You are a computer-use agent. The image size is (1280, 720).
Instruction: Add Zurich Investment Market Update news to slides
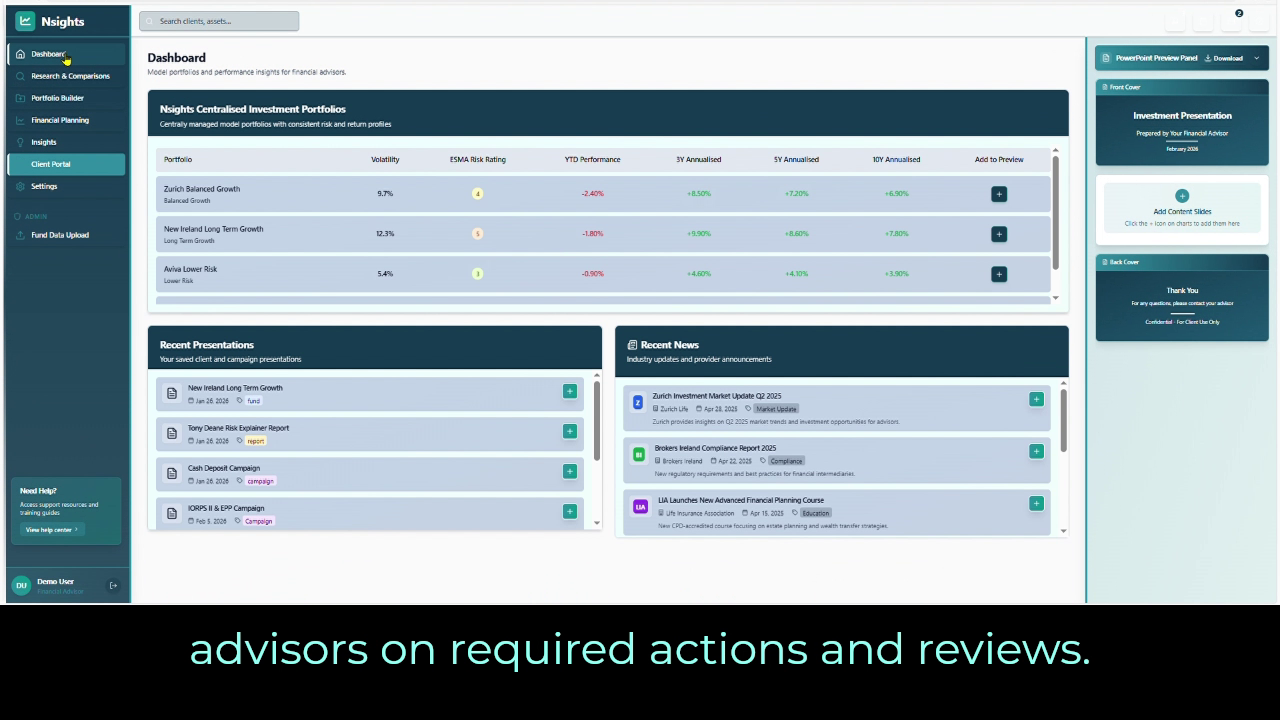(1036, 399)
